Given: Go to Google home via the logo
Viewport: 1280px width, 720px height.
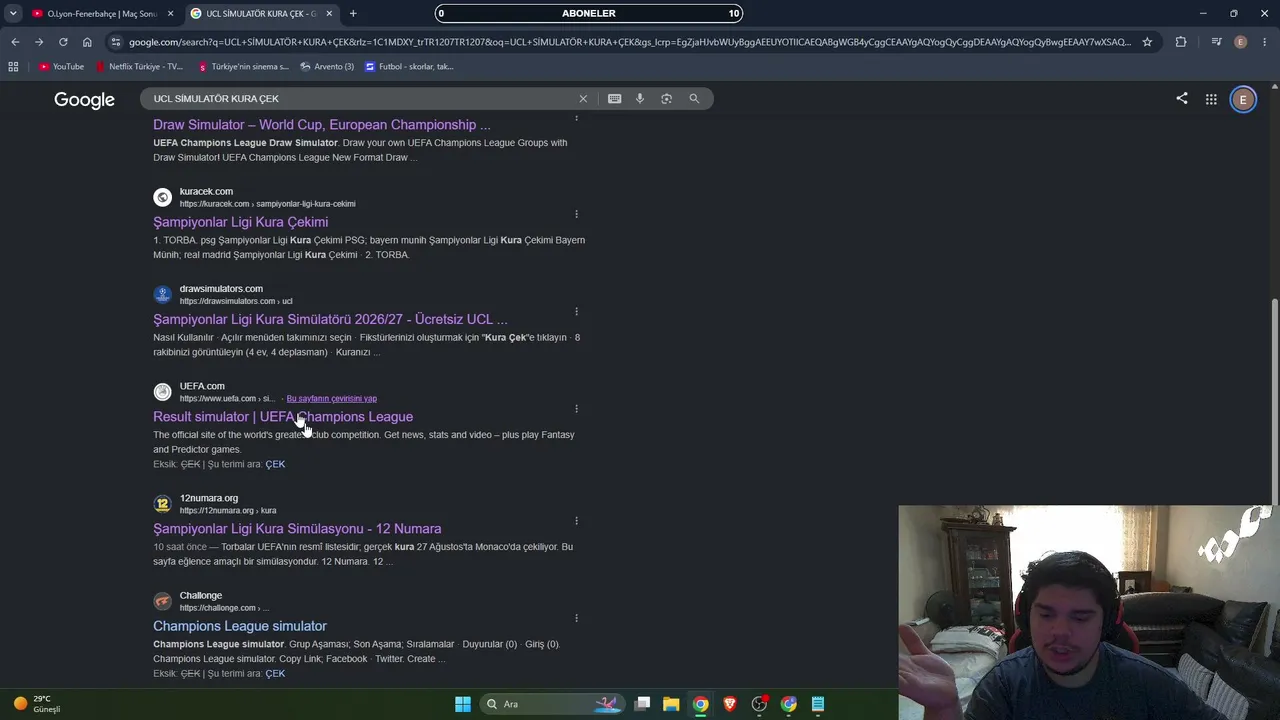Looking at the screenshot, I should pos(84,100).
